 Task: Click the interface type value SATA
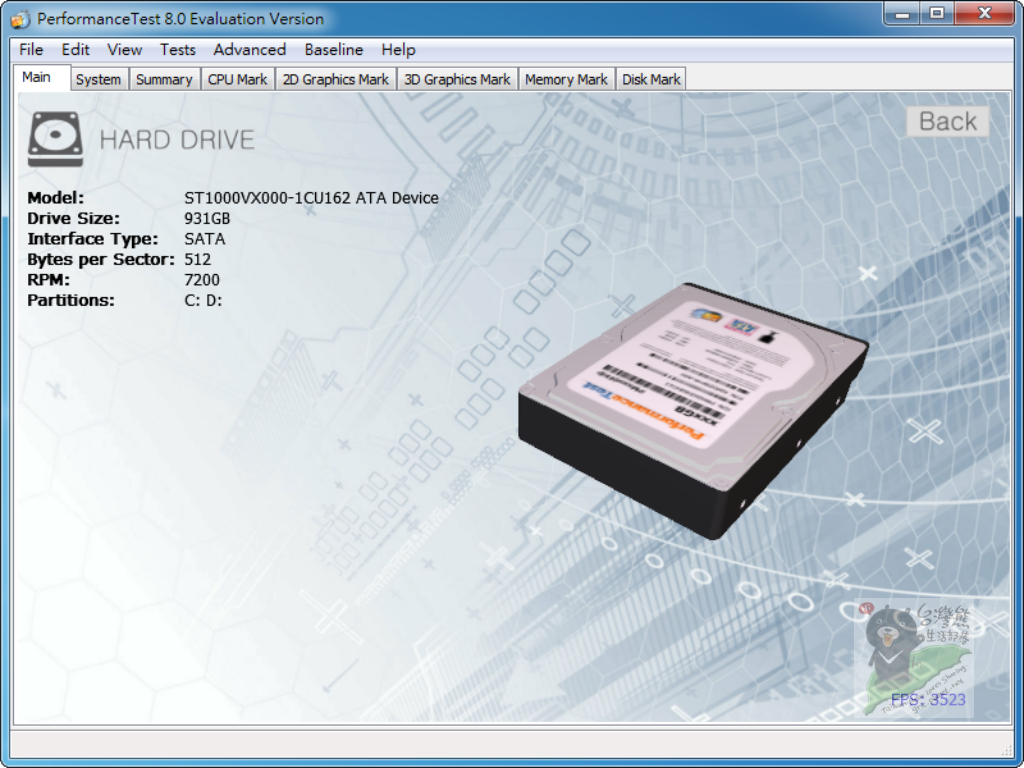205,239
